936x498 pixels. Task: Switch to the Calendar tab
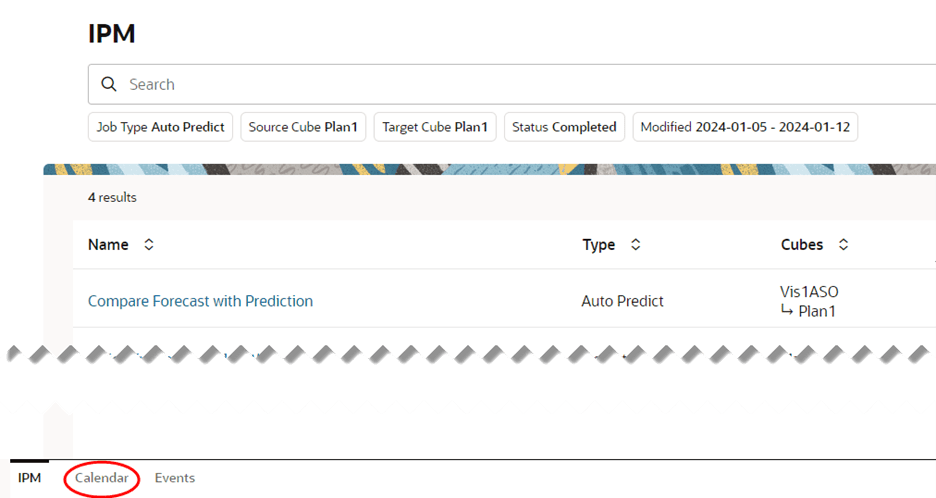102,478
